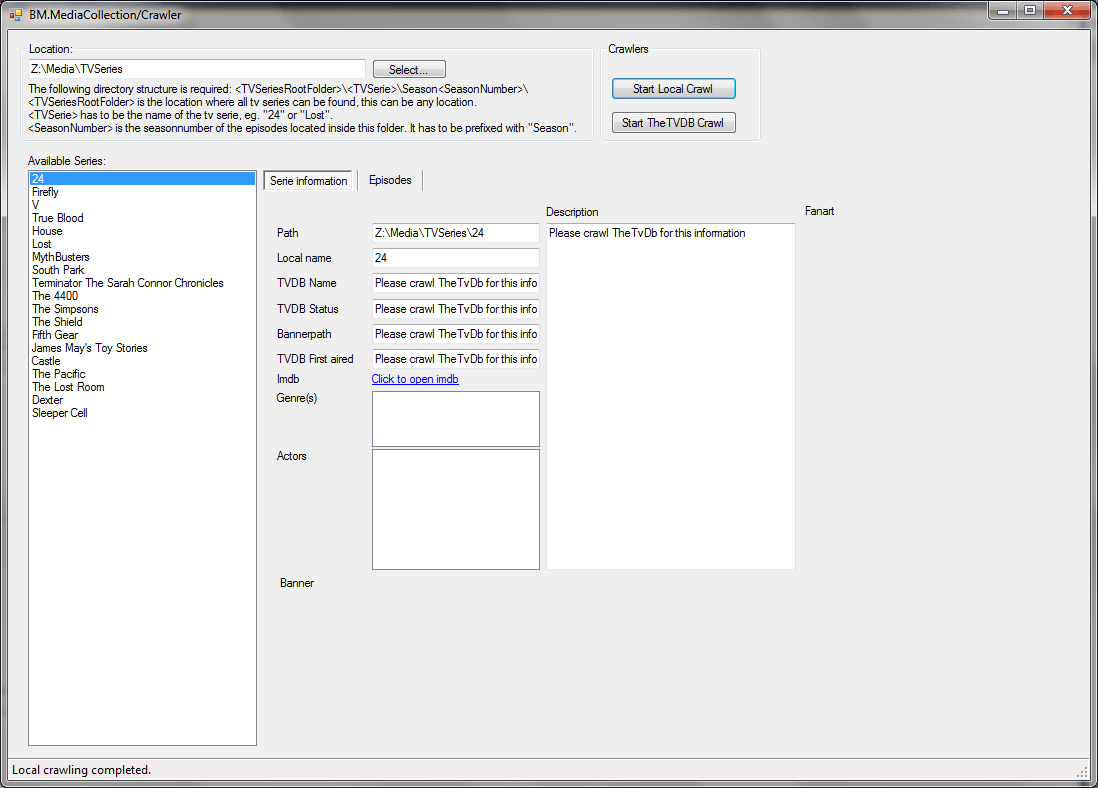Open the Click to open imdb link

coord(415,379)
